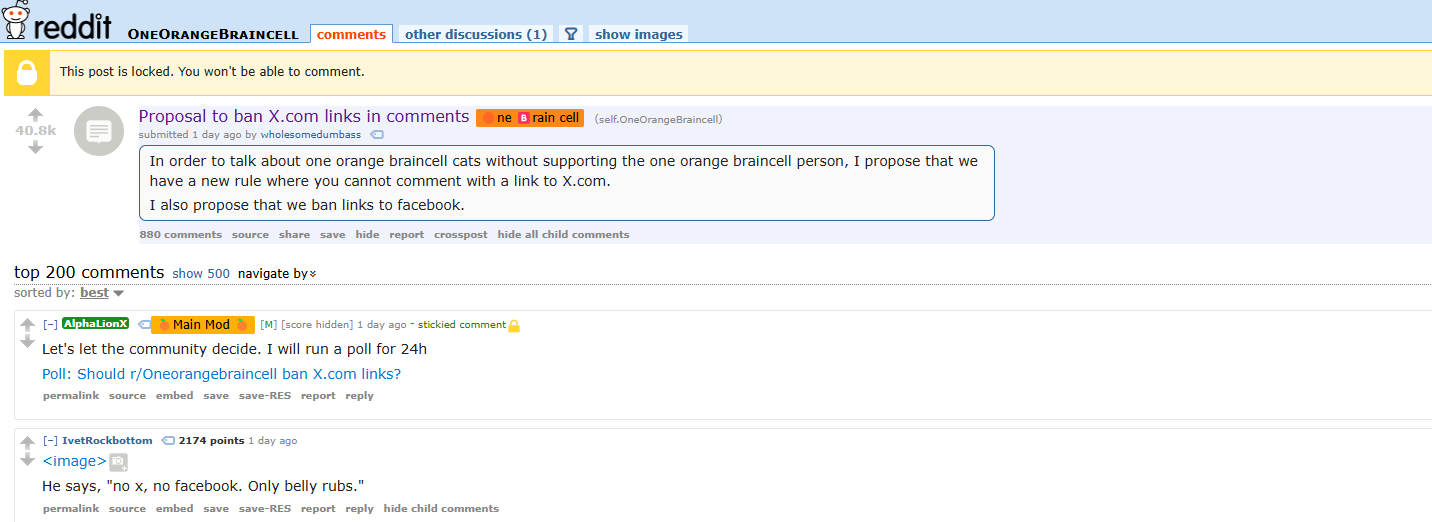
Task: Click the crosspost link under the post
Action: (461, 234)
